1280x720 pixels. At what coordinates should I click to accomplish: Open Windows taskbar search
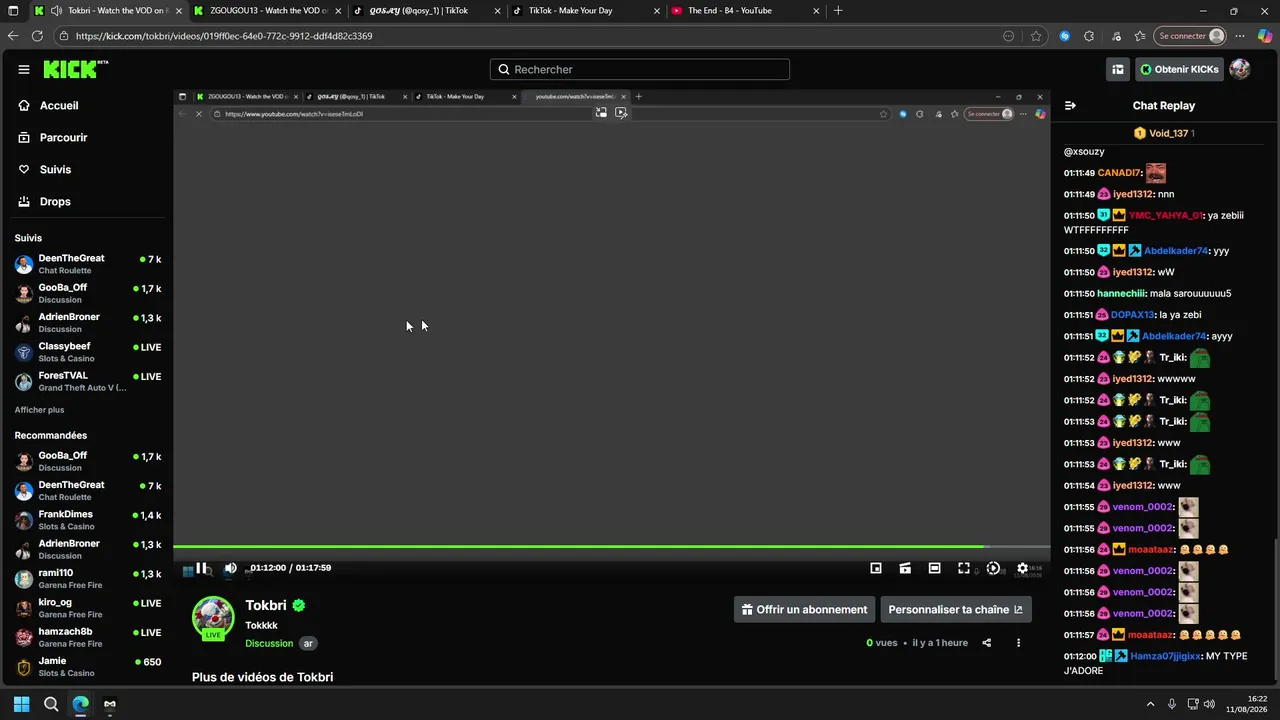pos(51,704)
